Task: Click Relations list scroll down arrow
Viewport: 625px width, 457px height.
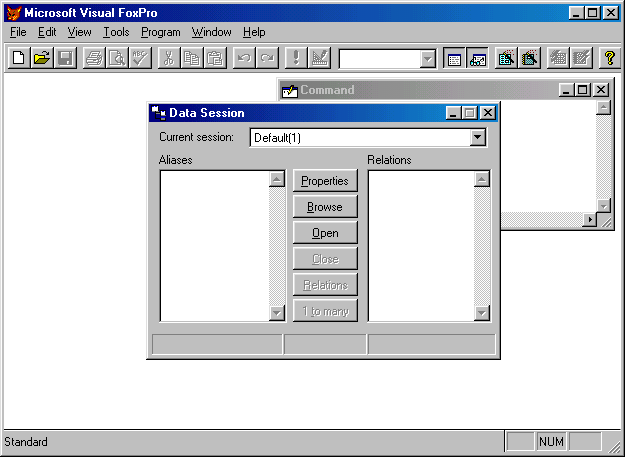Action: 482,313
